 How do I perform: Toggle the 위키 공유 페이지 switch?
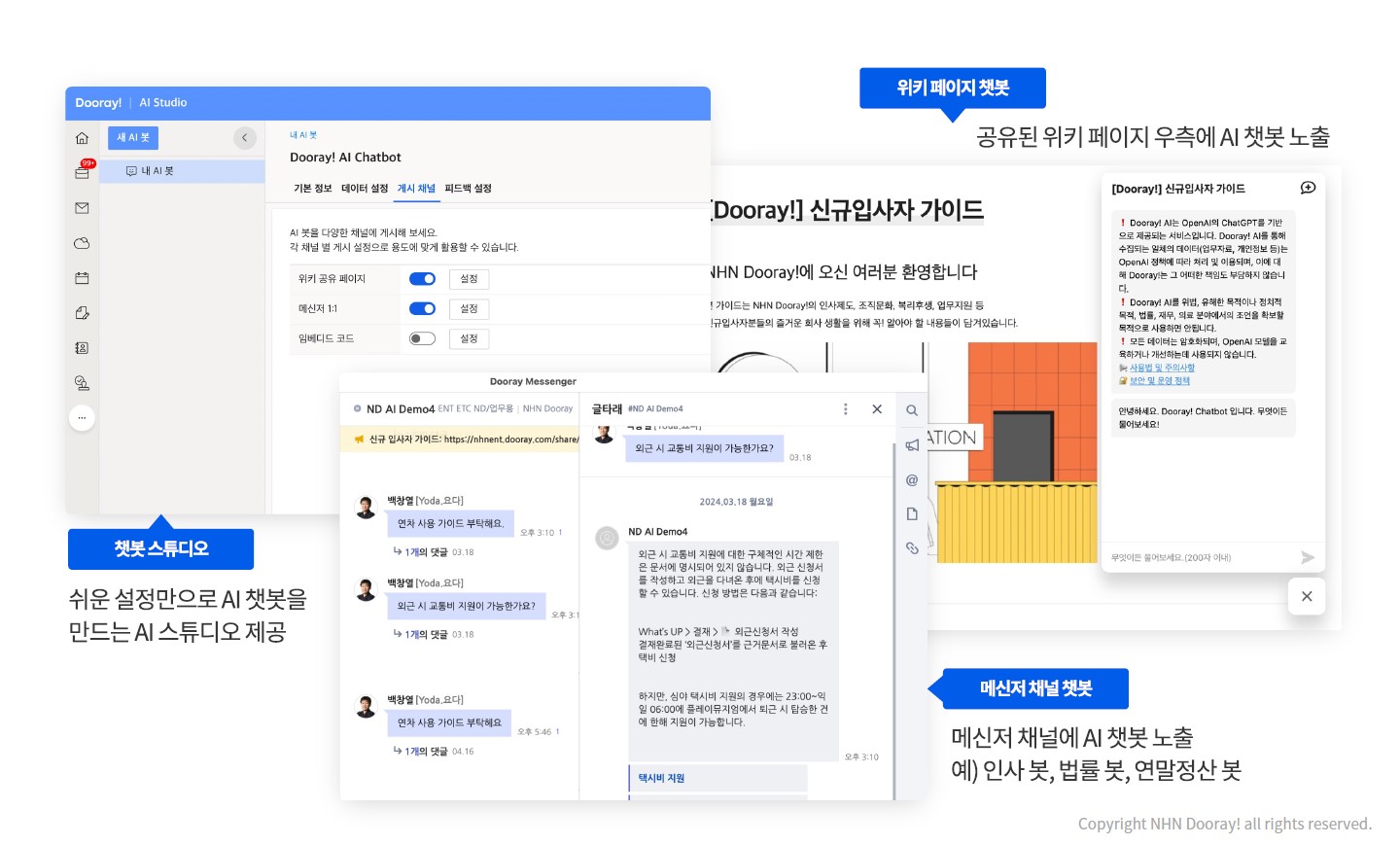pyautogui.click(x=422, y=279)
